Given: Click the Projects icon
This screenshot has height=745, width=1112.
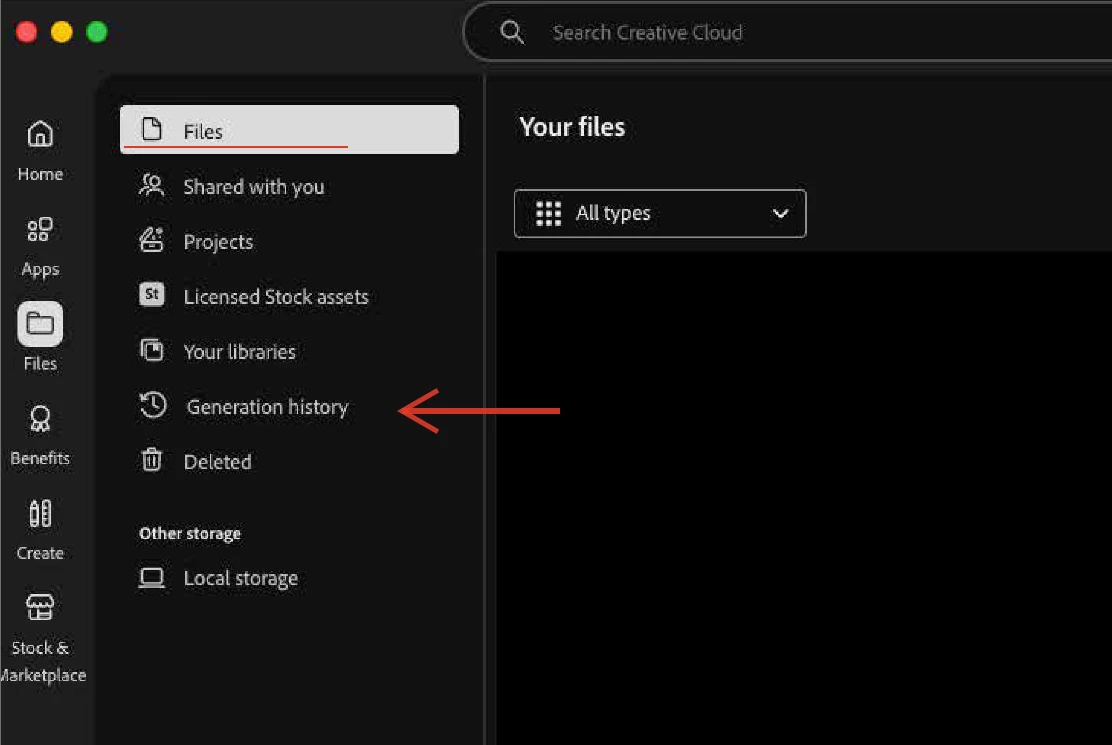Looking at the screenshot, I should [152, 240].
